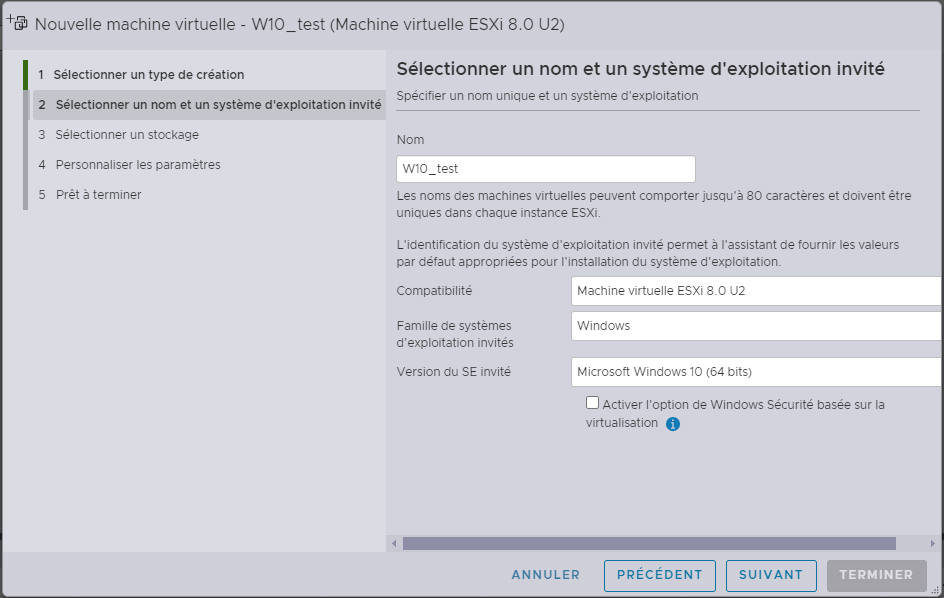The height and width of the screenshot is (598, 944).
Task: Click the left arrow of horizontal scrollbar
Action: pyautogui.click(x=395, y=544)
